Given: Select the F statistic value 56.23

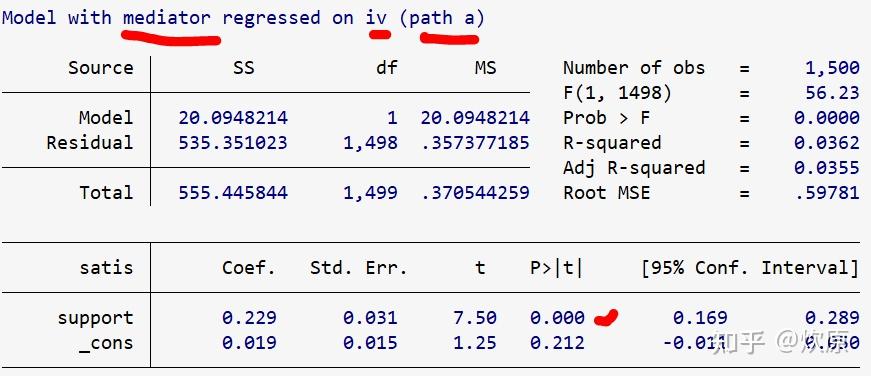Looking at the screenshot, I should (x=832, y=93).
